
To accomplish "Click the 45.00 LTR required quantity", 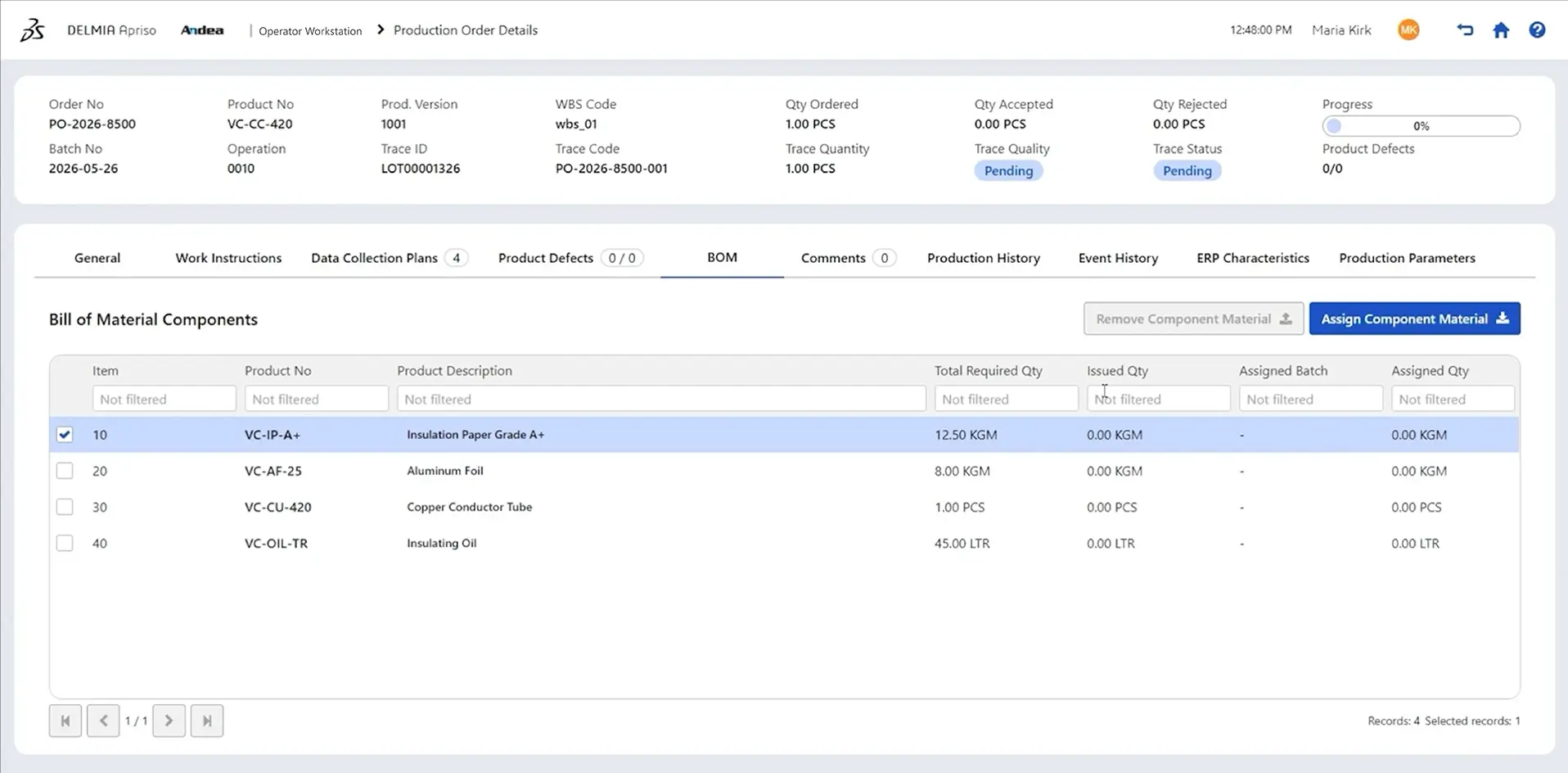I will point(962,543).
